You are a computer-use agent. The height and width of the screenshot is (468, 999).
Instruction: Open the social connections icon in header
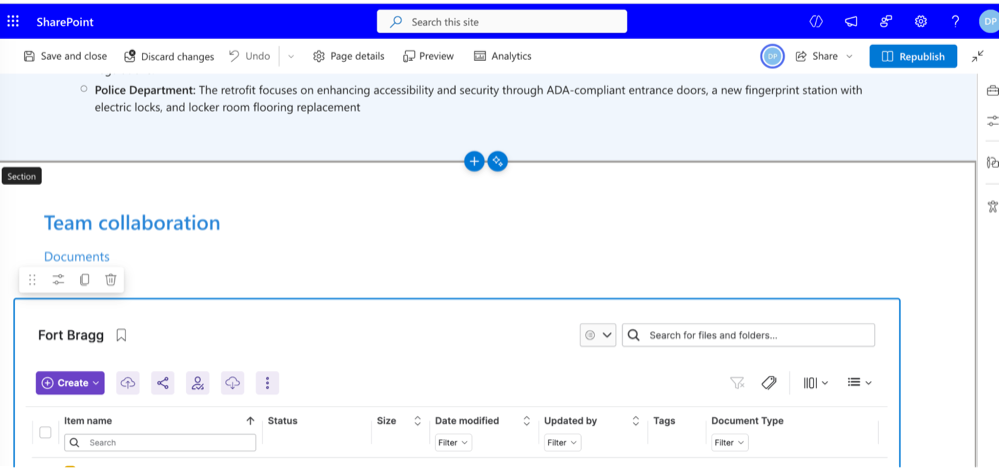click(886, 22)
